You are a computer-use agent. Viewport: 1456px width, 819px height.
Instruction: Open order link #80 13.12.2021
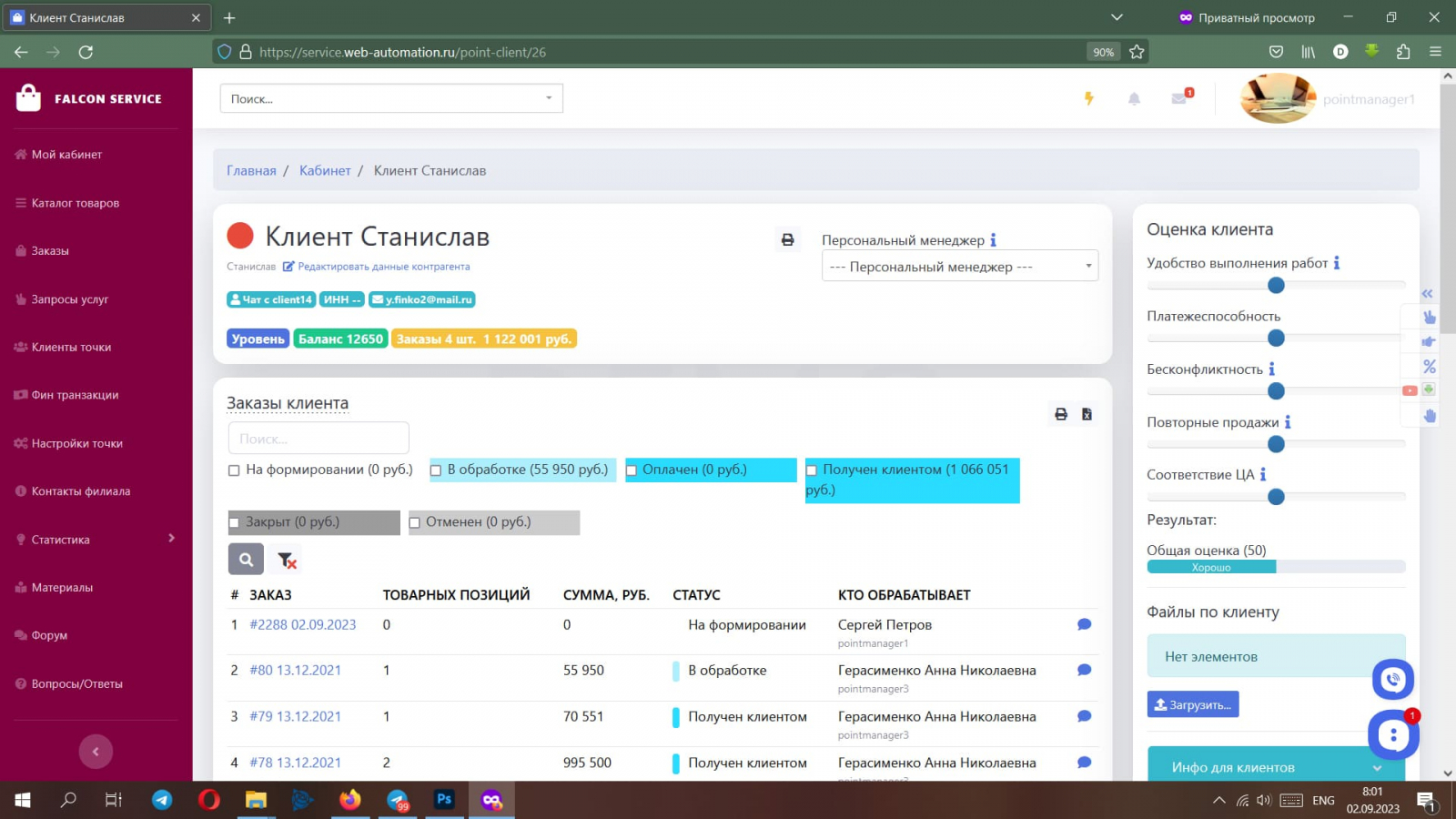(x=295, y=670)
